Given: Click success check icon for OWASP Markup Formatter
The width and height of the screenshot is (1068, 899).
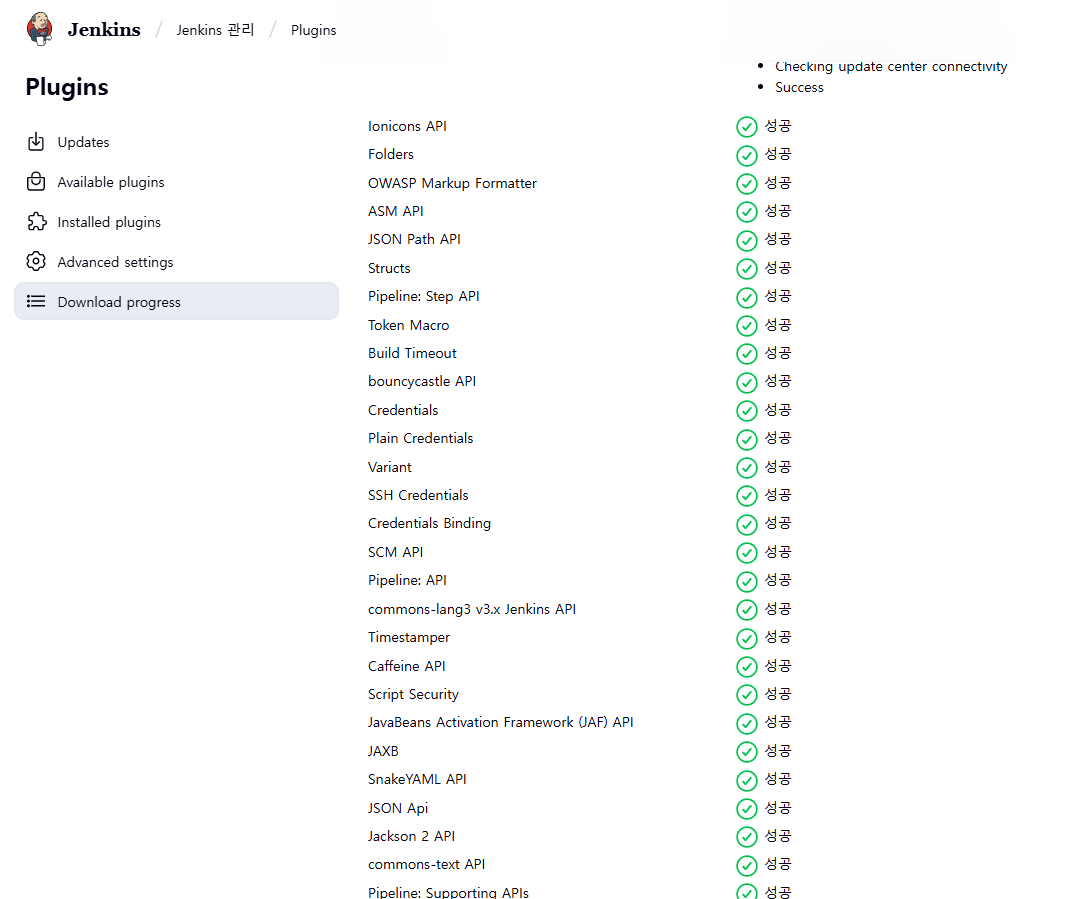Looking at the screenshot, I should pos(747,184).
